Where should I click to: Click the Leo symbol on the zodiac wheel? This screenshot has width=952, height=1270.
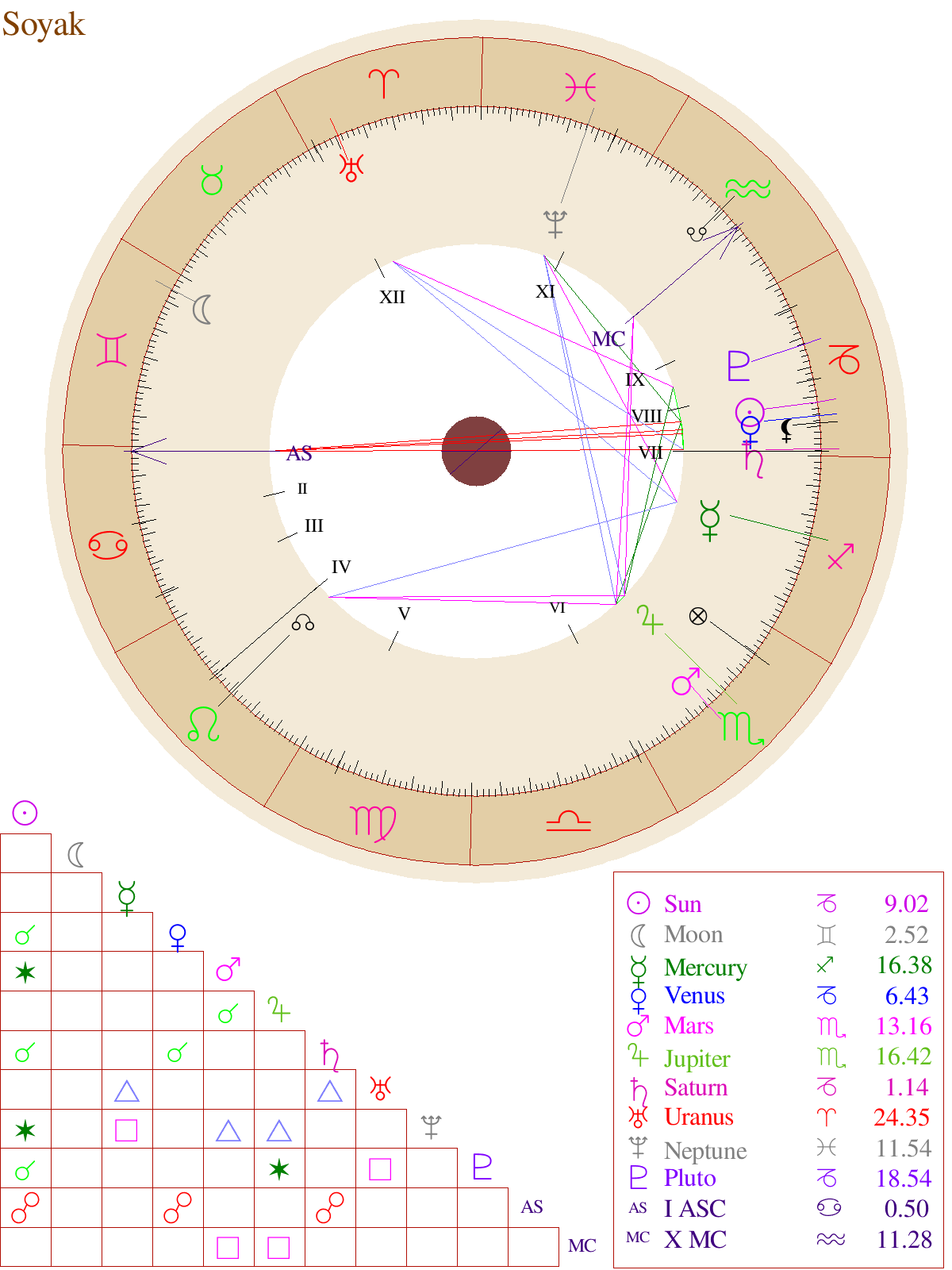203,724
